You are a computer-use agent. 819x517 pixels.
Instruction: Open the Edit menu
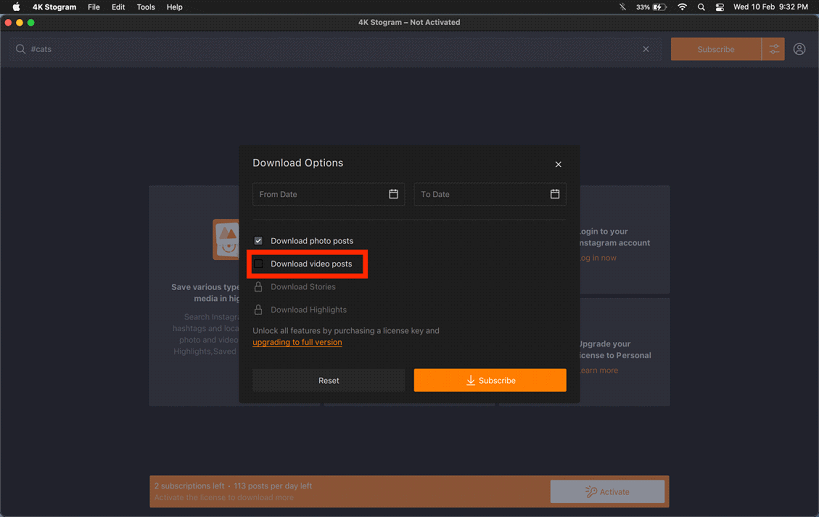click(118, 7)
